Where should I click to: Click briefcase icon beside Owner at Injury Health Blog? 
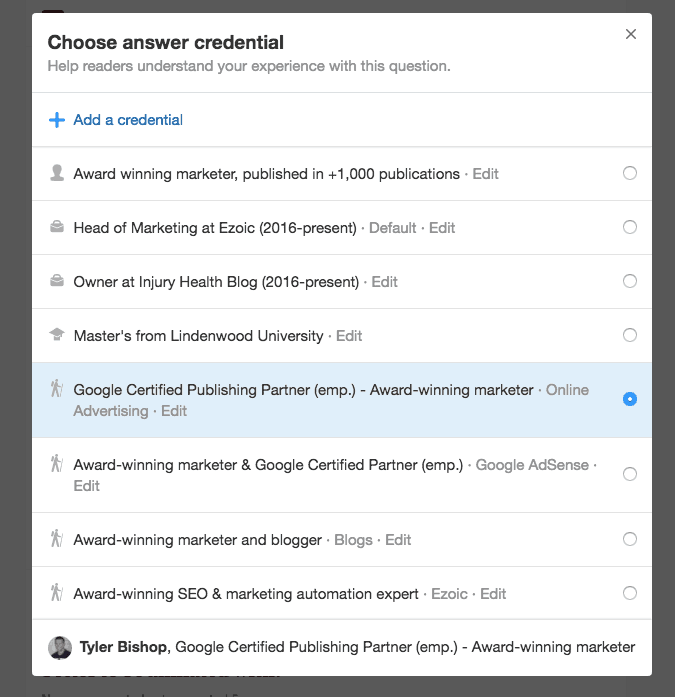57,282
